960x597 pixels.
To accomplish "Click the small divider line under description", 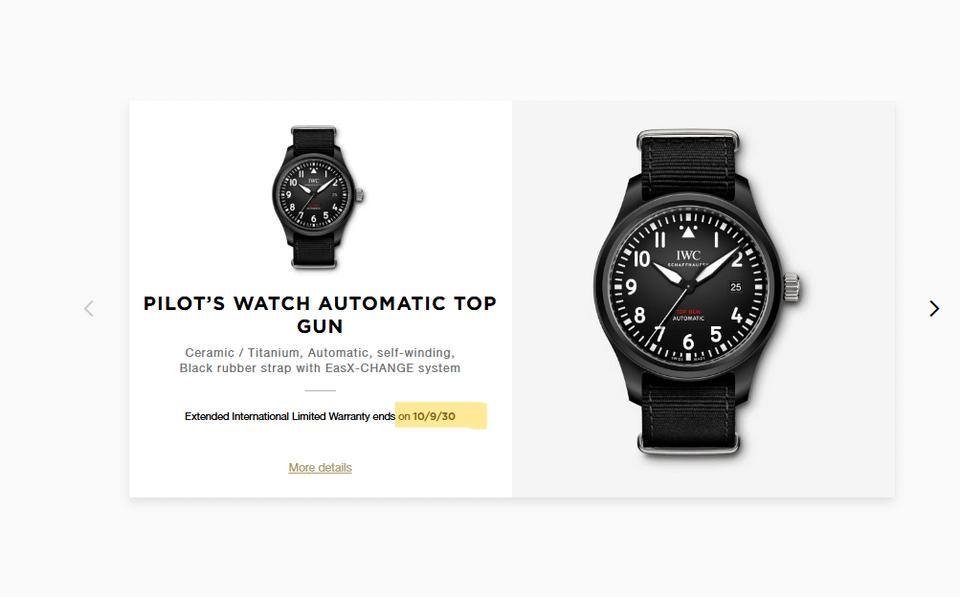I will [320, 390].
